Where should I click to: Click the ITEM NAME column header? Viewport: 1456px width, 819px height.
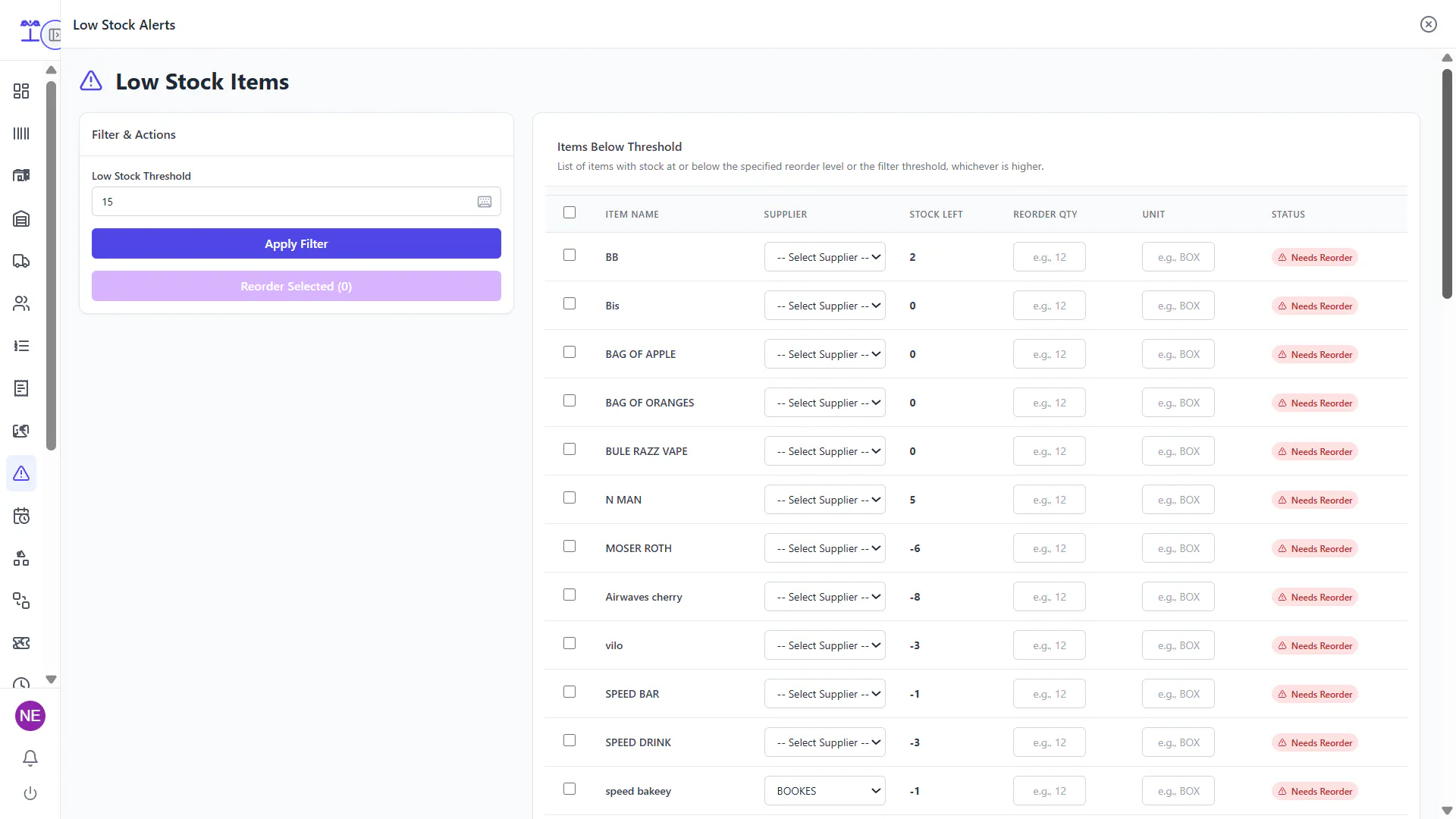(x=632, y=215)
